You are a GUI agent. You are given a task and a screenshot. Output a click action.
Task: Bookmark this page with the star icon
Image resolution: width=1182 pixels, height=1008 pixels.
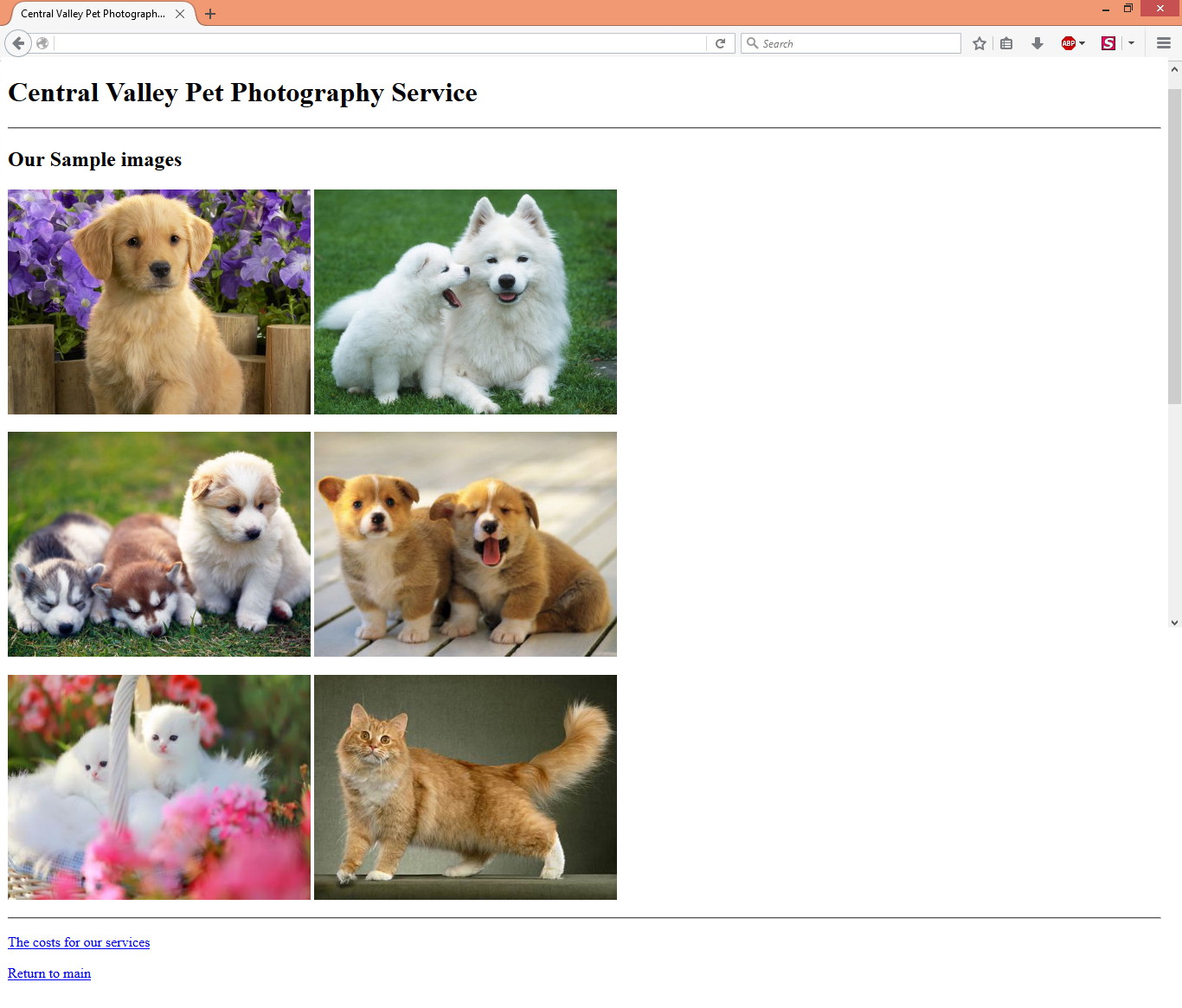click(979, 43)
